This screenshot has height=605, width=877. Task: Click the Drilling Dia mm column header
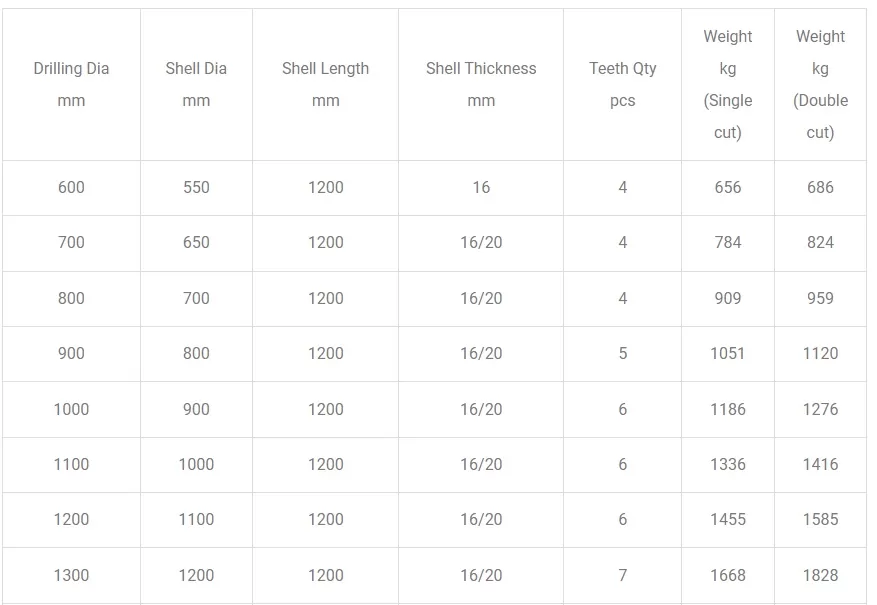click(x=71, y=84)
